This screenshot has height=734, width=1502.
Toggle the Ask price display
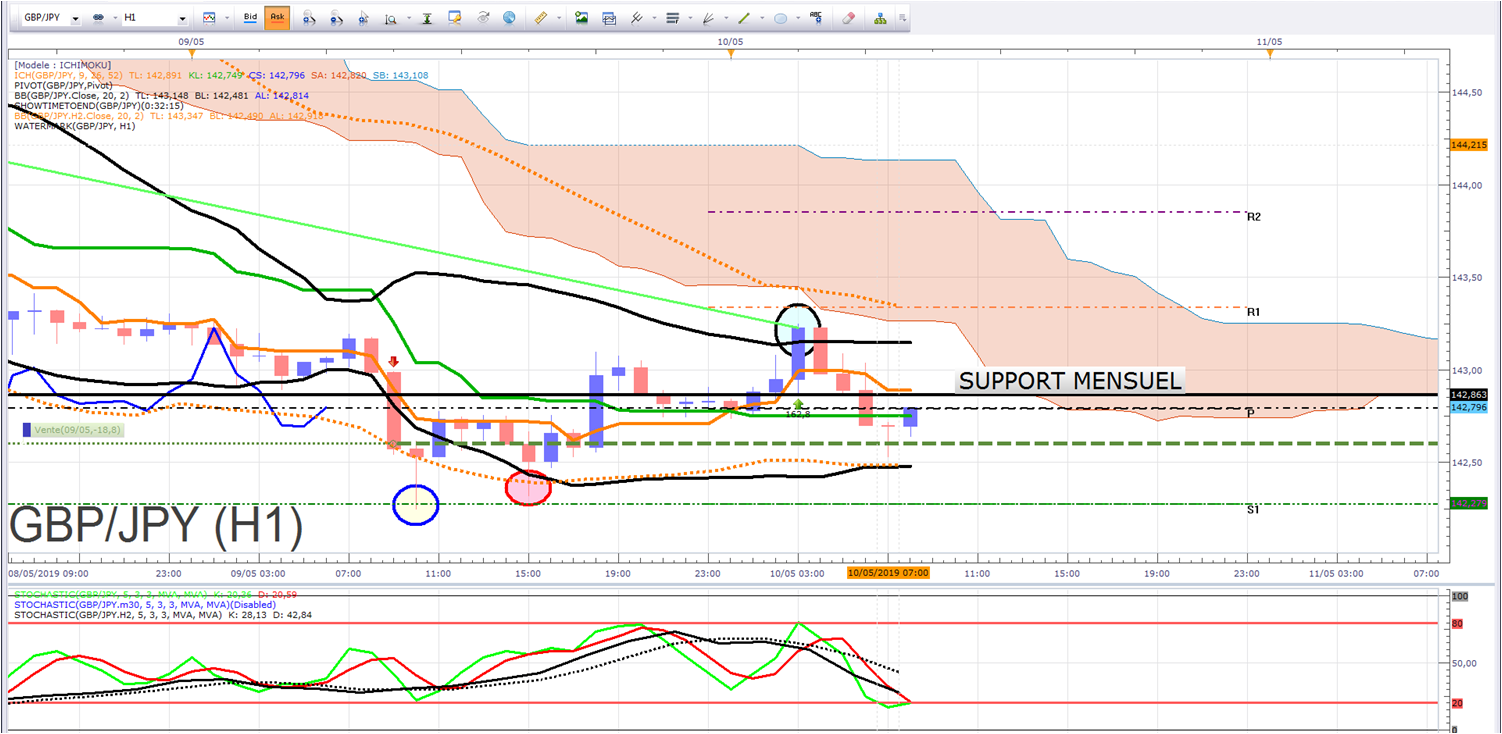[277, 18]
